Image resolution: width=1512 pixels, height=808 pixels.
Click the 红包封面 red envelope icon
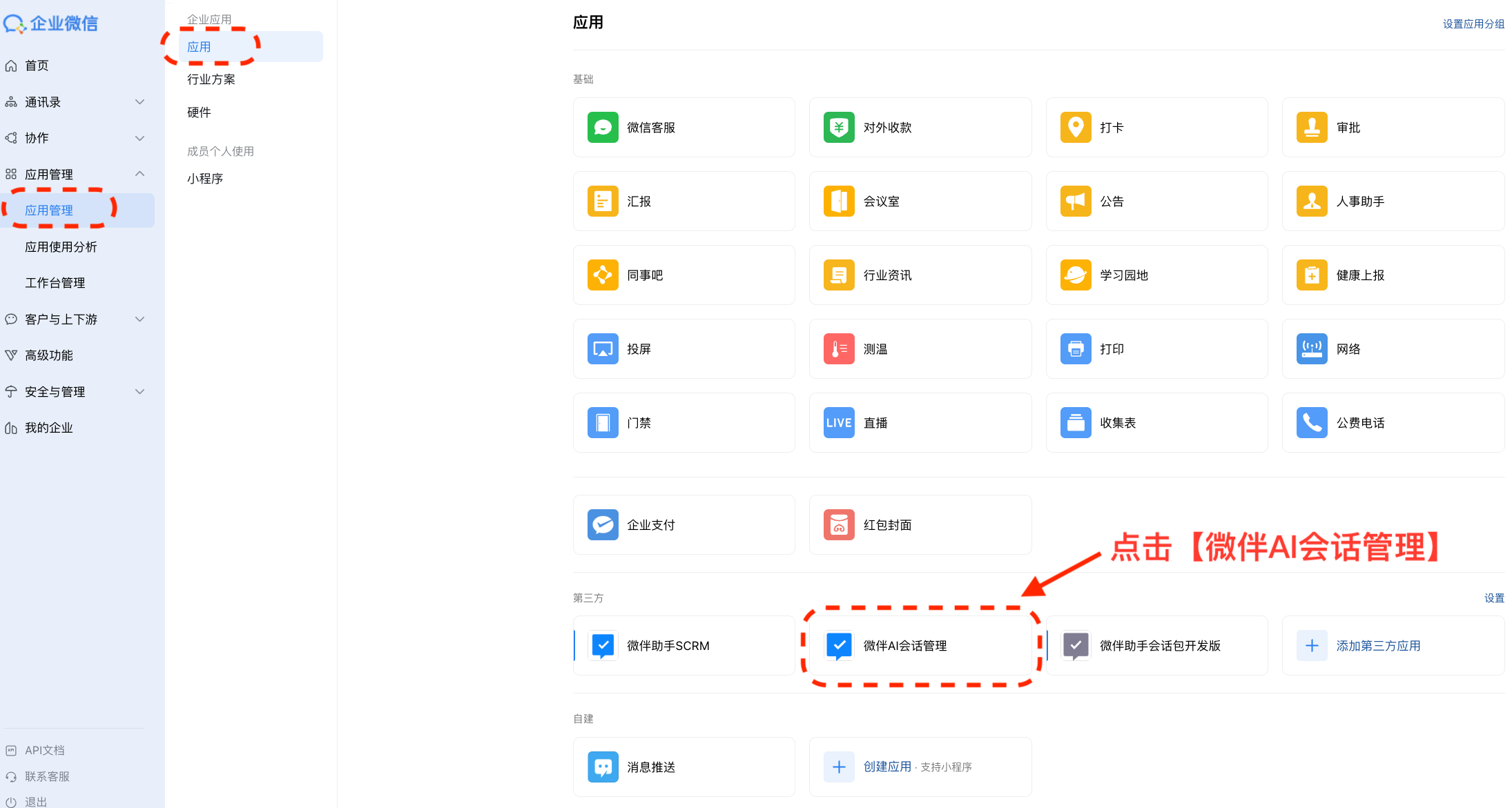click(x=839, y=525)
